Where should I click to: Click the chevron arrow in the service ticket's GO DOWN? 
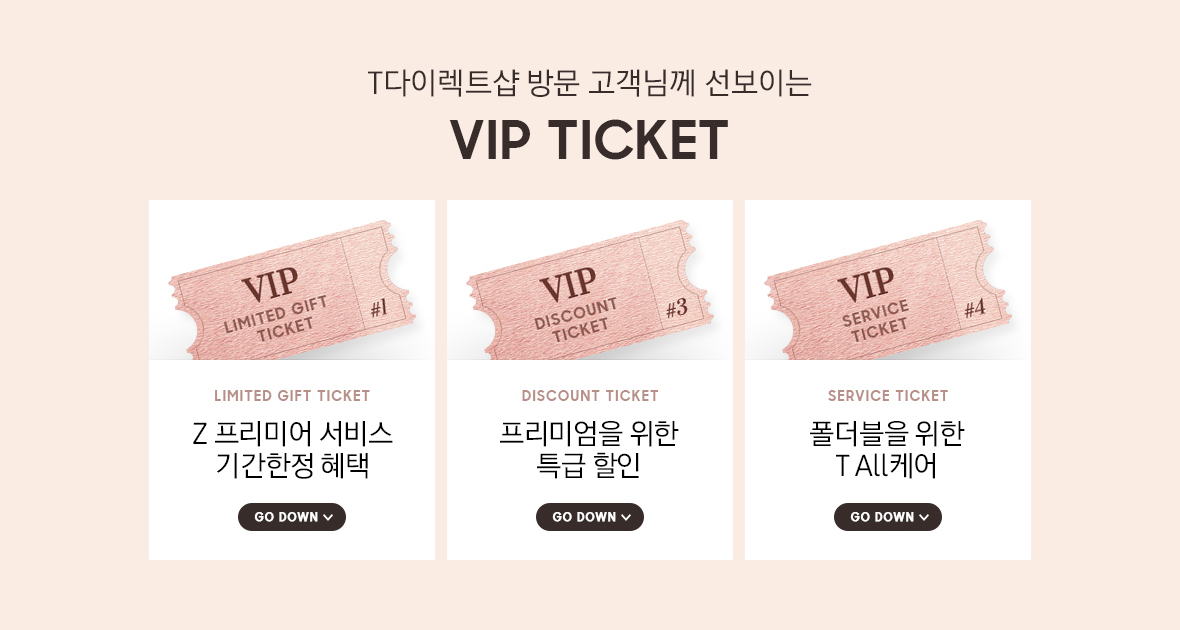pyautogui.click(x=924, y=517)
